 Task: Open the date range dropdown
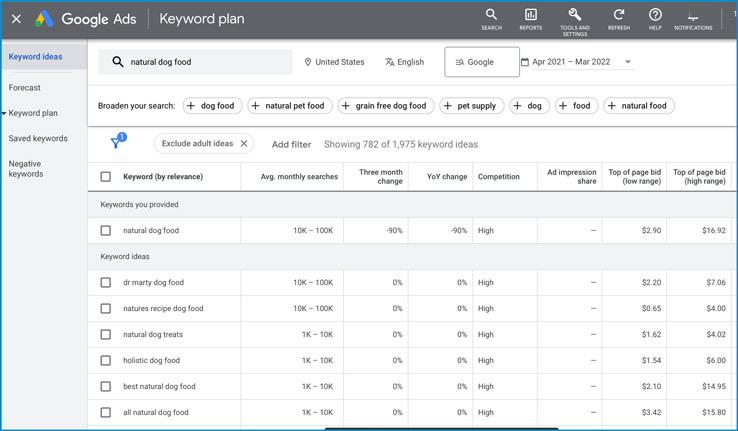tap(627, 62)
